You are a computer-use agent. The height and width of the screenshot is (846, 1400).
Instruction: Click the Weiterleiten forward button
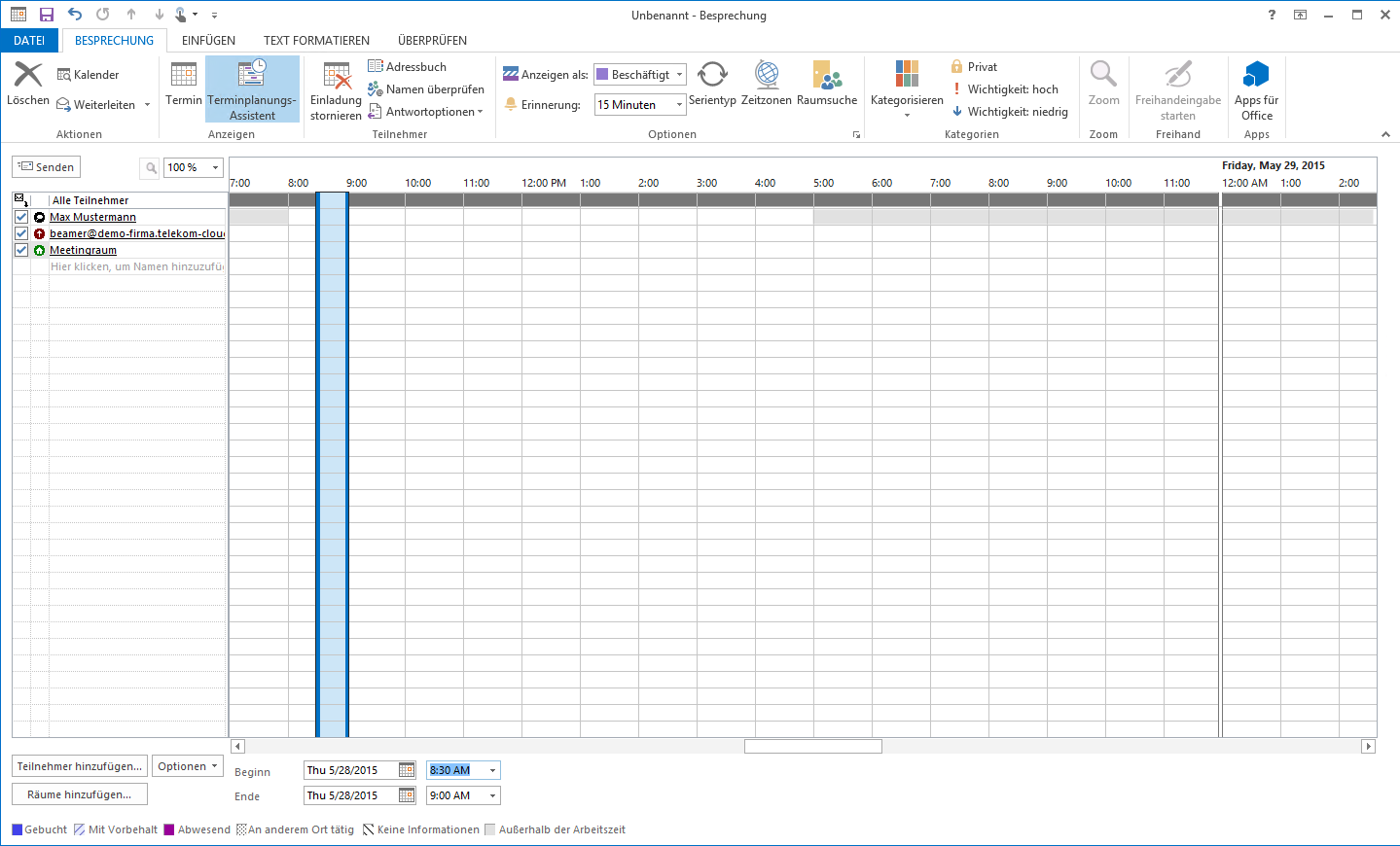pos(96,105)
